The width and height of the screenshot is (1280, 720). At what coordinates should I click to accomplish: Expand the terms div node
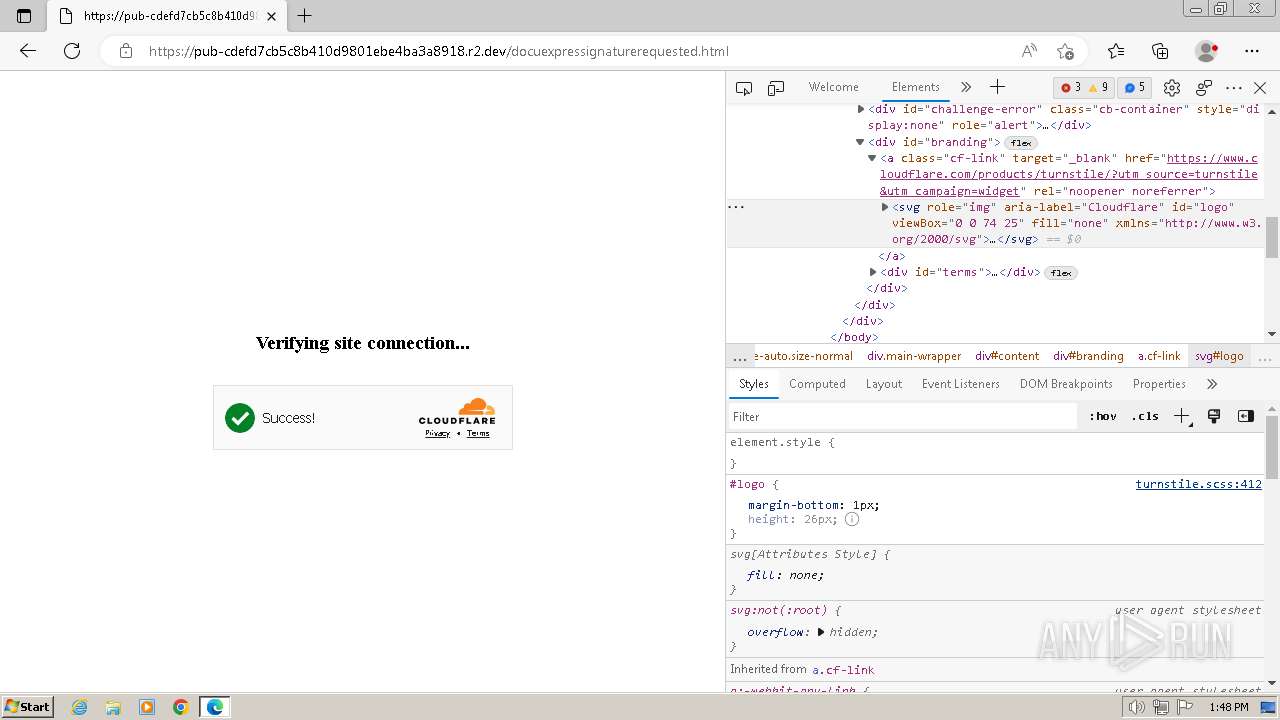873,272
